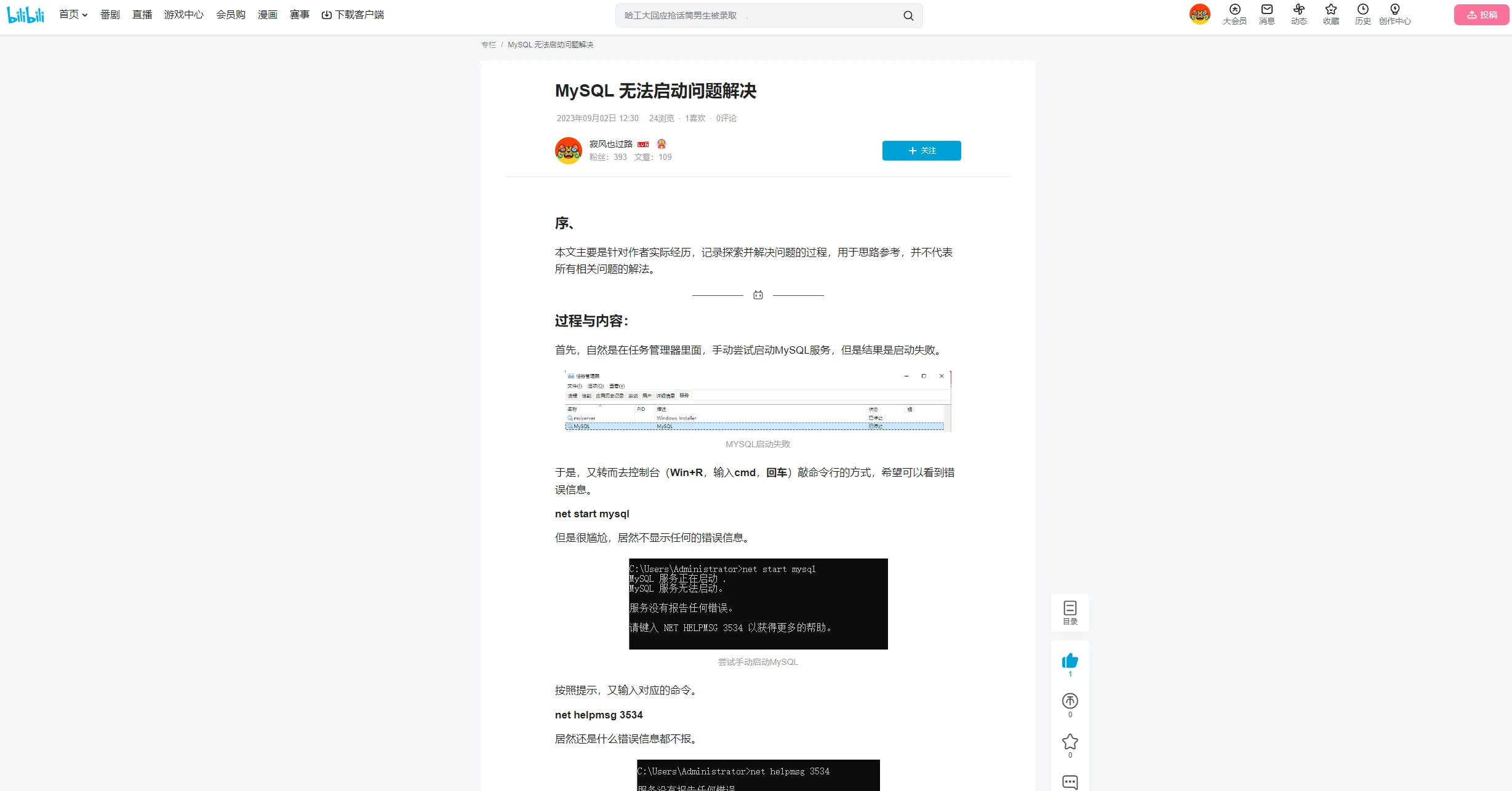Viewport: 1512px width, 791px height.
Task: Open 会员购 in the top nav
Action: click(231, 15)
